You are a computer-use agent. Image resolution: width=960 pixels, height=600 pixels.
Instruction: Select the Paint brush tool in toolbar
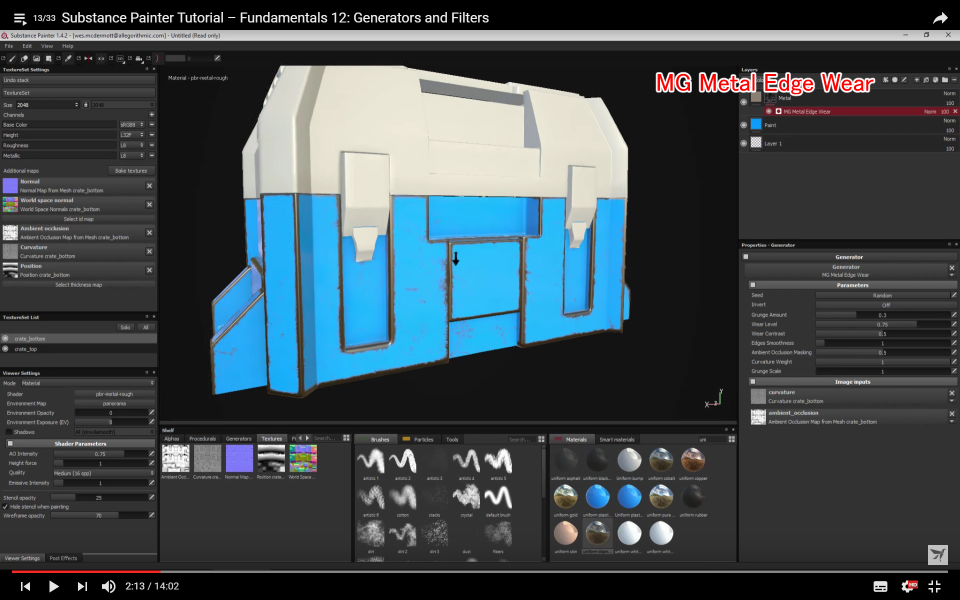pos(12,58)
